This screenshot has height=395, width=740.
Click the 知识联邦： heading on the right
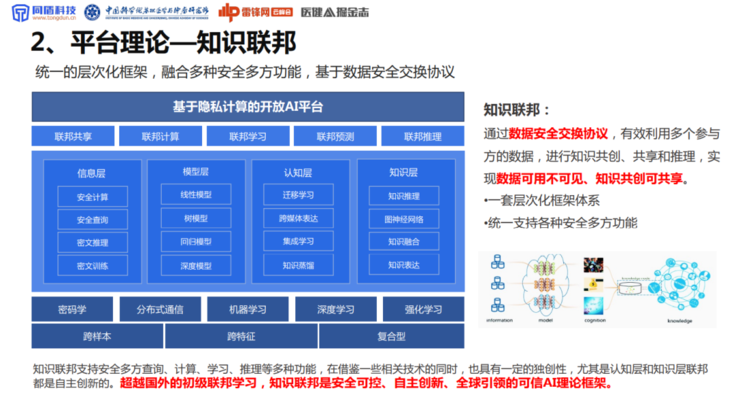pyautogui.click(x=517, y=110)
